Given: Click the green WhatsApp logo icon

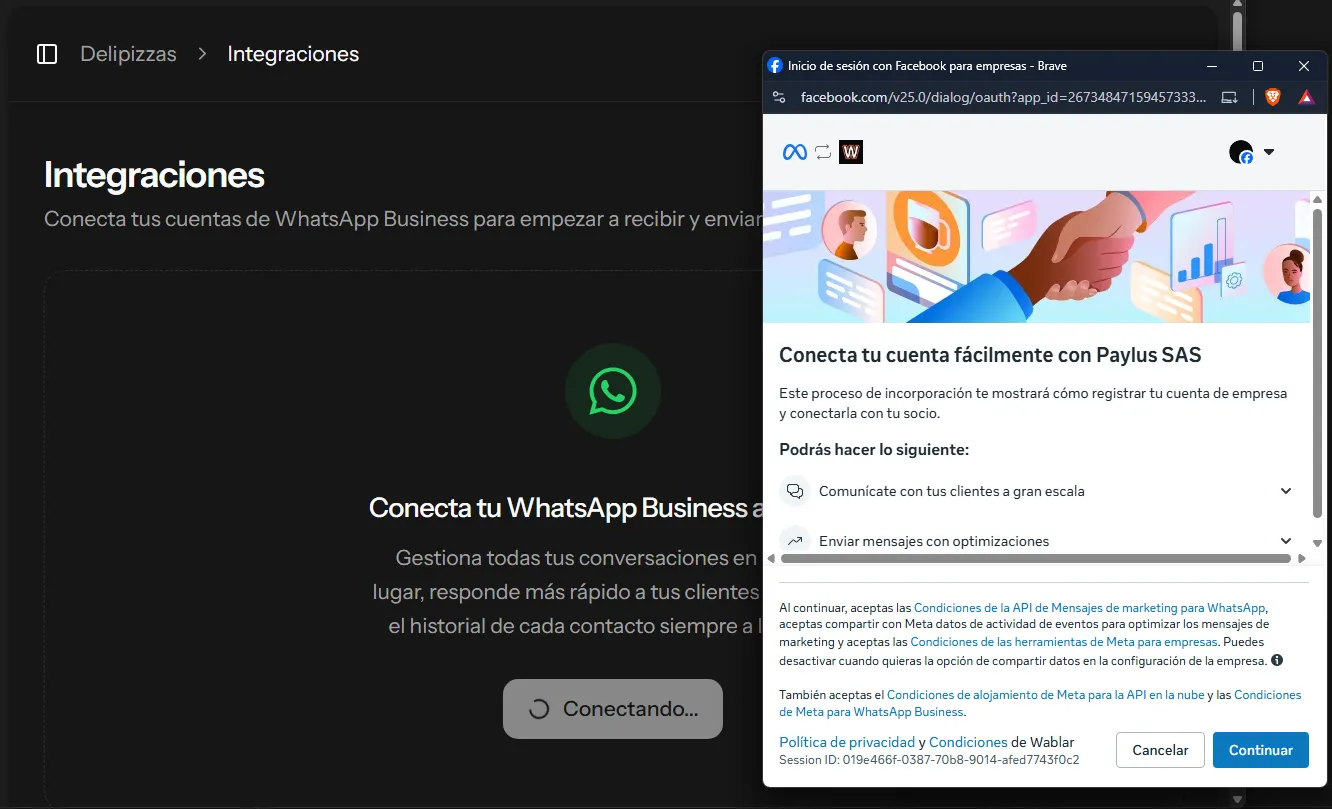Looking at the screenshot, I should [613, 391].
